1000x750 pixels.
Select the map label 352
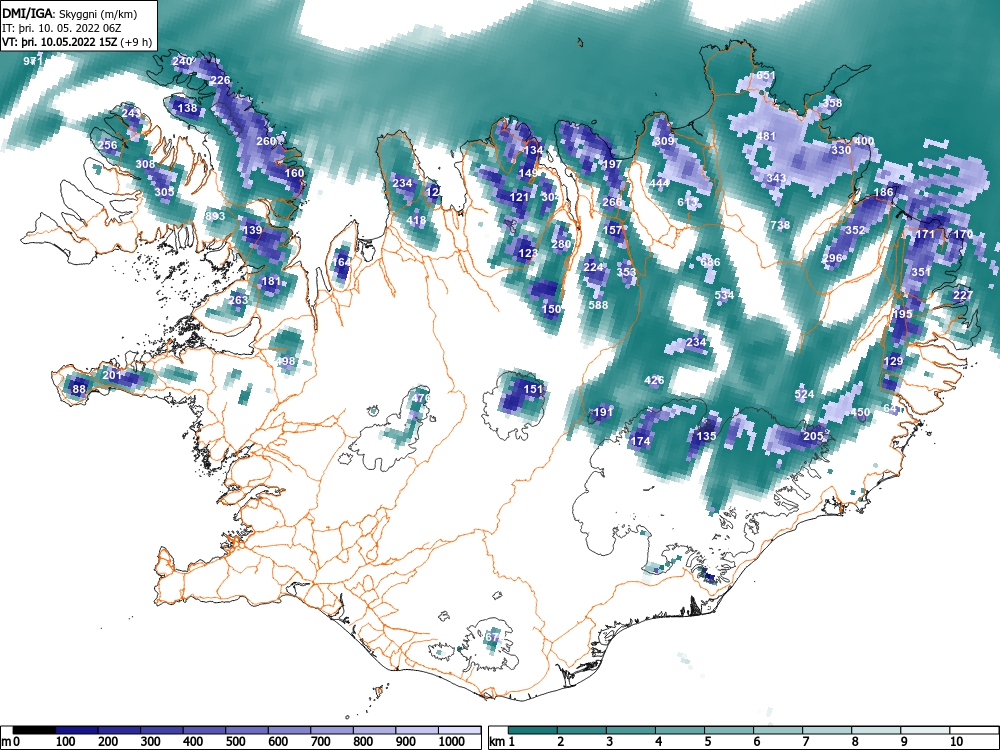(855, 230)
